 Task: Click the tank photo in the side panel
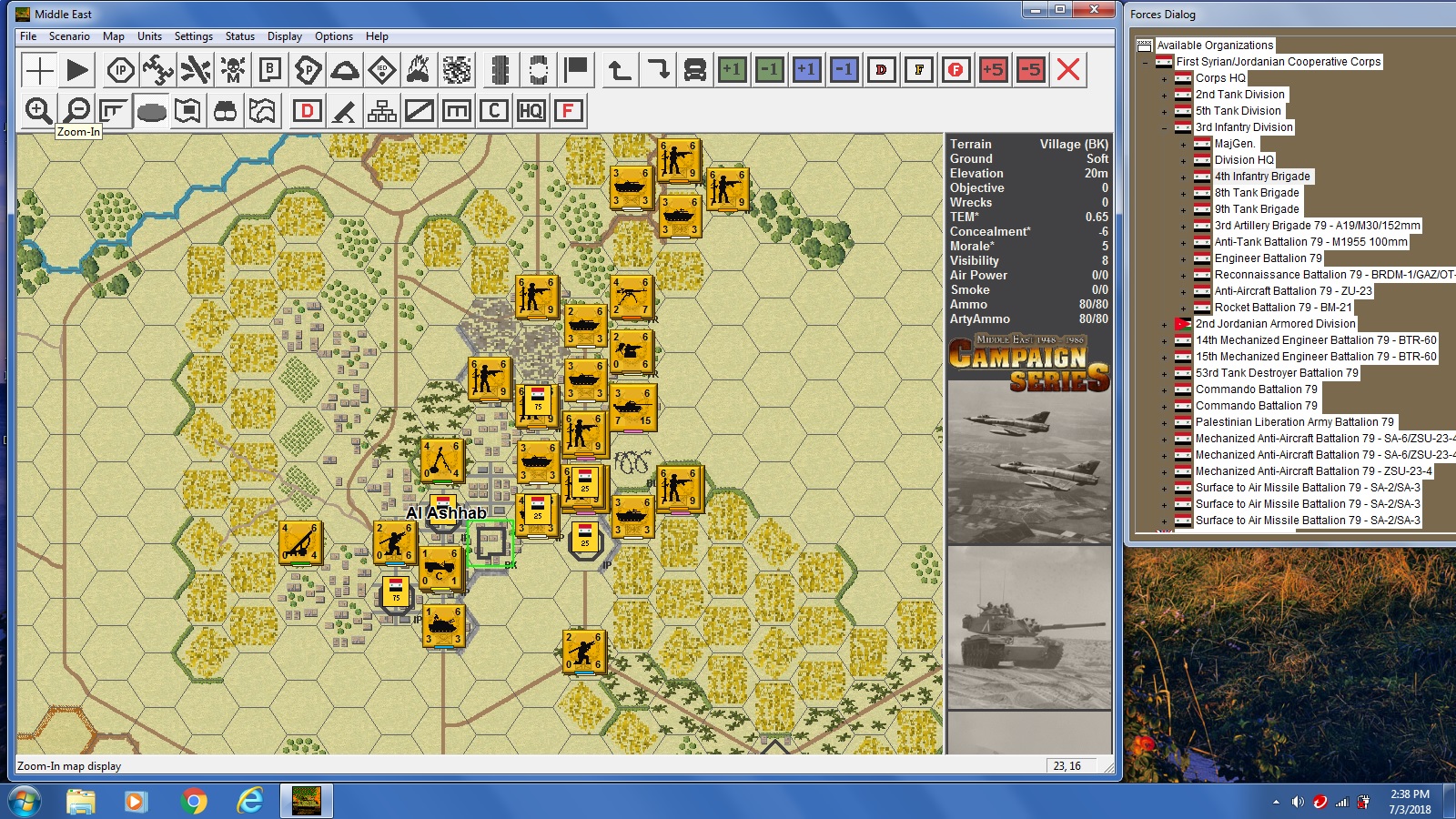tap(1029, 628)
